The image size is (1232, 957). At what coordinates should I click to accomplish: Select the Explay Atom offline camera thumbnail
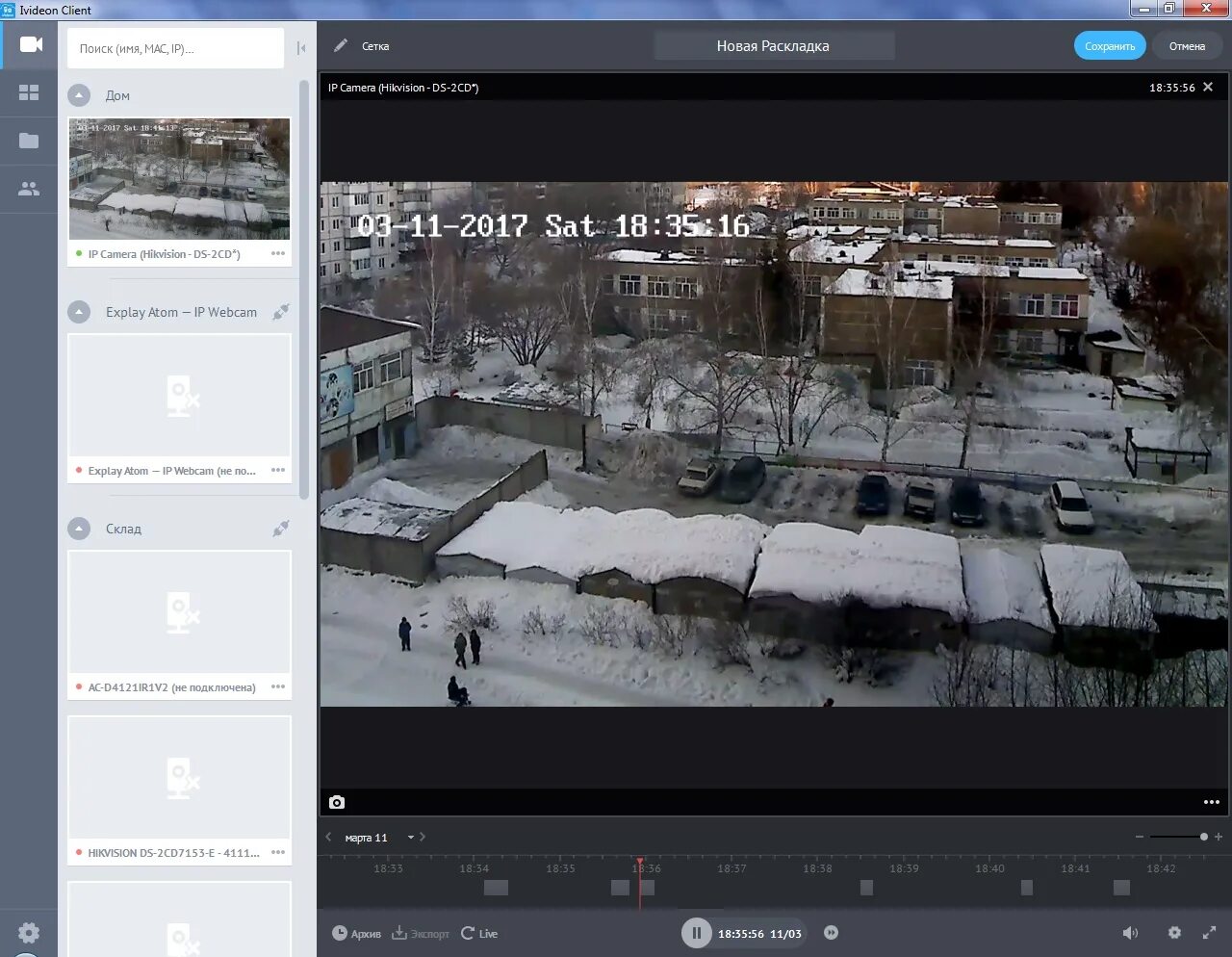click(x=179, y=396)
